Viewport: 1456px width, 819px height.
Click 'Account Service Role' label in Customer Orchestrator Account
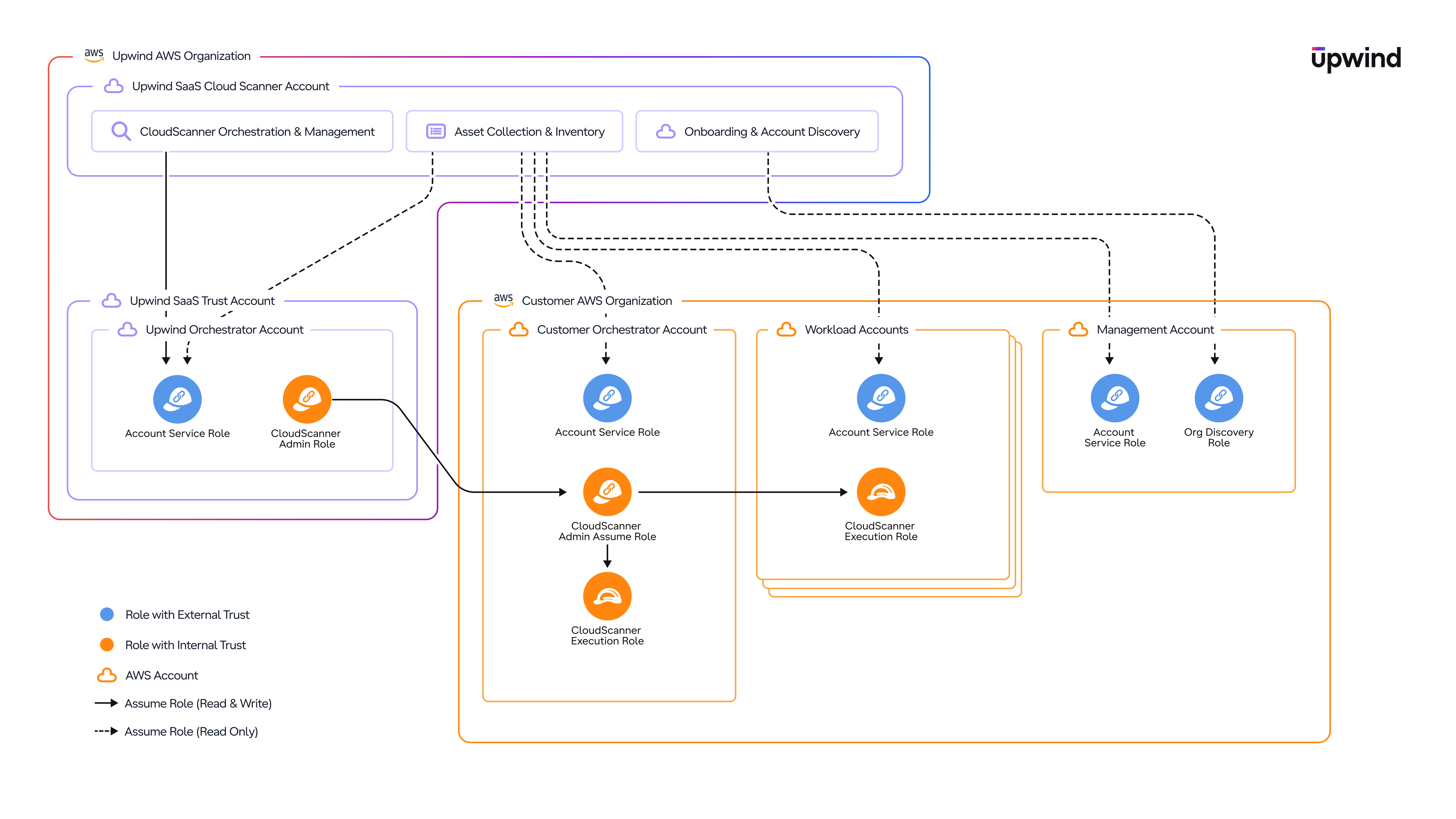click(x=607, y=432)
